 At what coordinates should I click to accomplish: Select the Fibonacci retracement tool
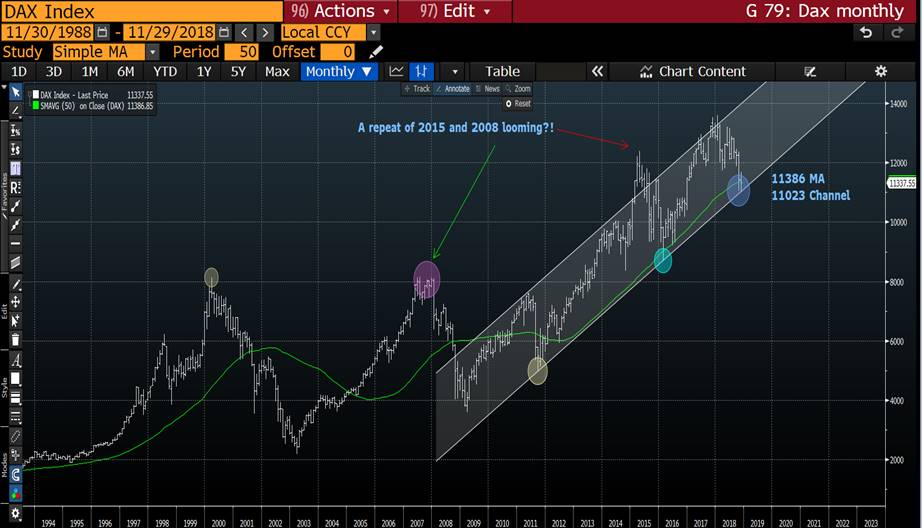[x=15, y=169]
